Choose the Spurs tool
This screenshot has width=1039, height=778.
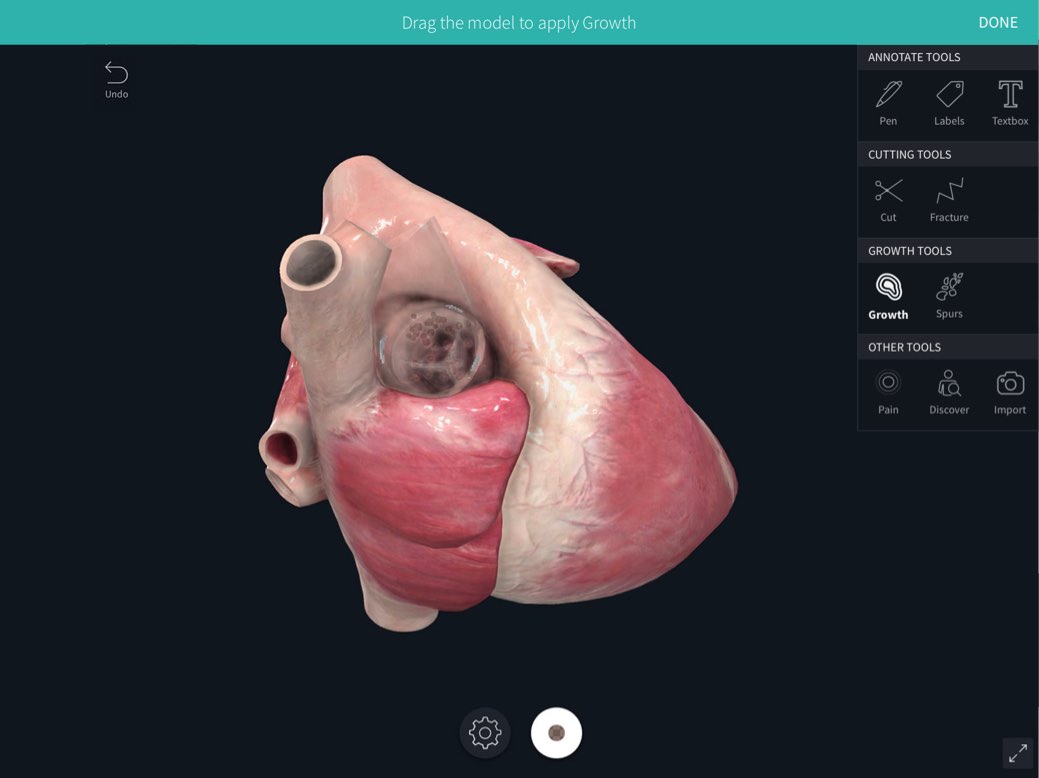coord(949,296)
